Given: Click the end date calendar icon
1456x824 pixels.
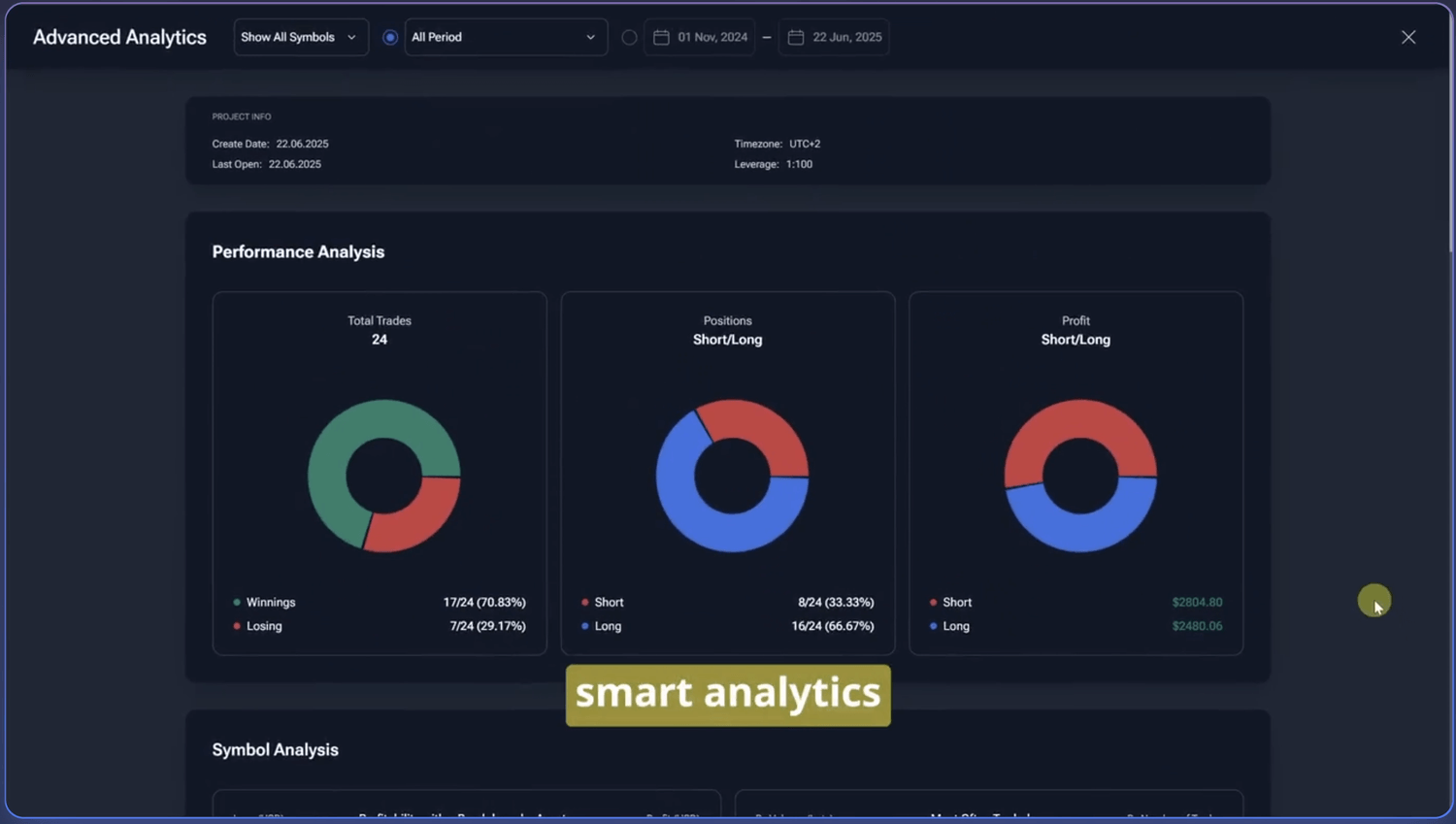Looking at the screenshot, I should 796,37.
